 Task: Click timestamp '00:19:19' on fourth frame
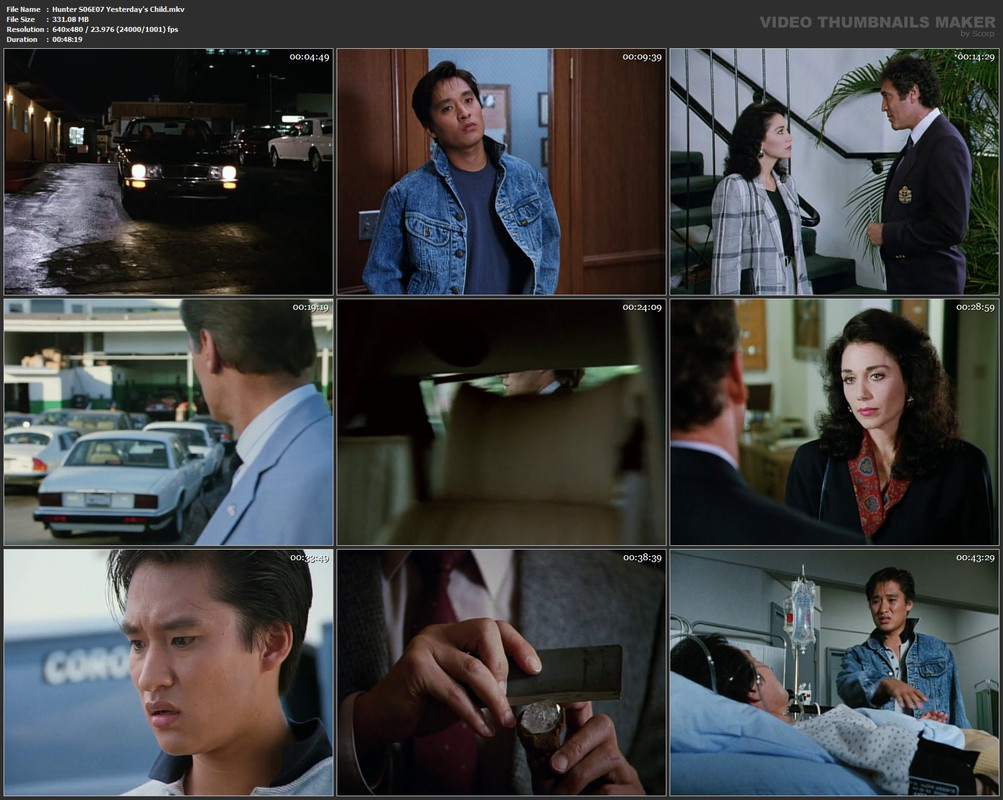pyautogui.click(x=310, y=308)
